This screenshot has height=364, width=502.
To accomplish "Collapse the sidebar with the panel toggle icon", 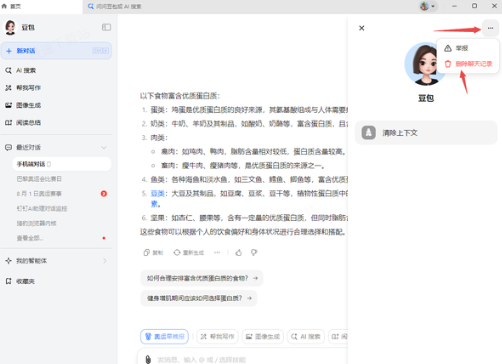I will pyautogui.click(x=106, y=27).
